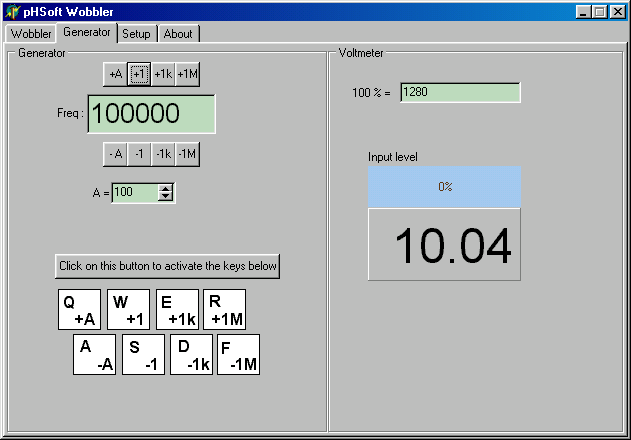Click the A value field showing 100
The width and height of the screenshot is (631, 440).
(135, 192)
